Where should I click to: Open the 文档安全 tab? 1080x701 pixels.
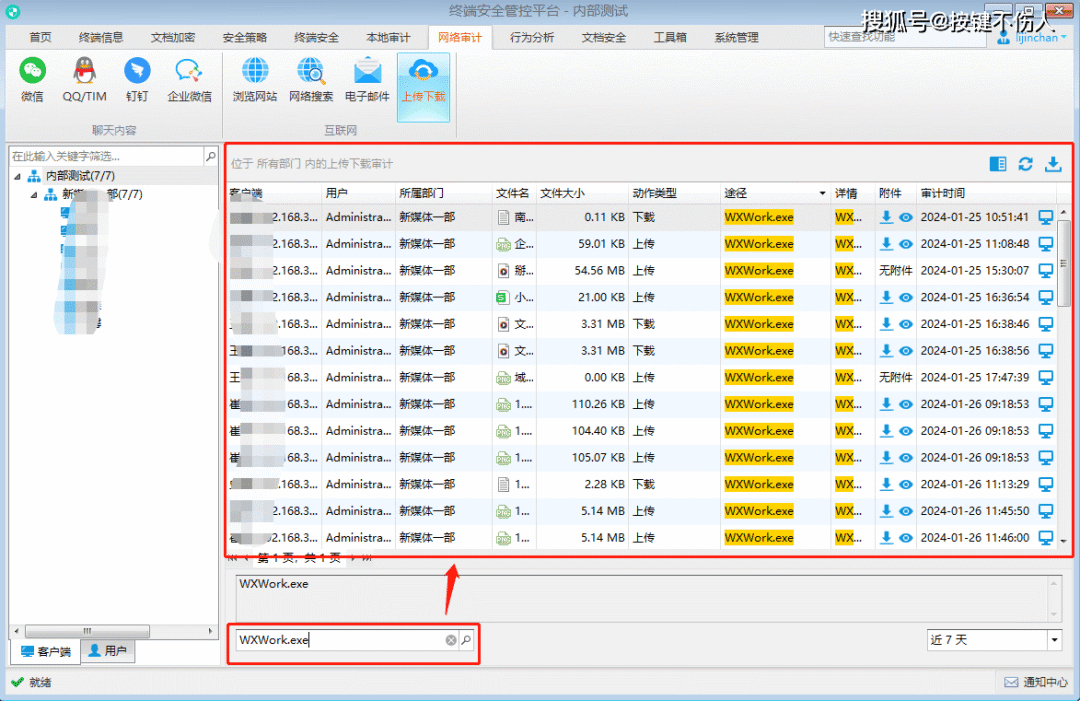click(x=603, y=37)
